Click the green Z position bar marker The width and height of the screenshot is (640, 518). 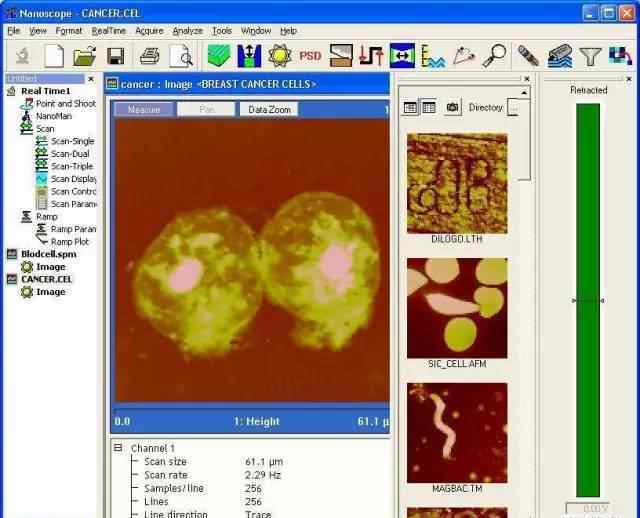click(588, 300)
